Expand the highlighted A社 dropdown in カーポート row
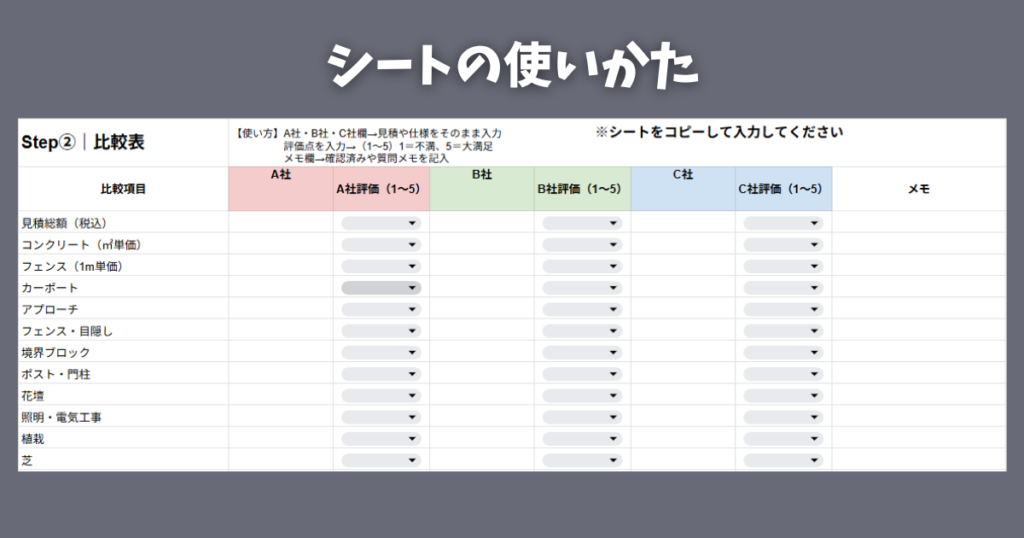This screenshot has height=538, width=1024. 381,288
